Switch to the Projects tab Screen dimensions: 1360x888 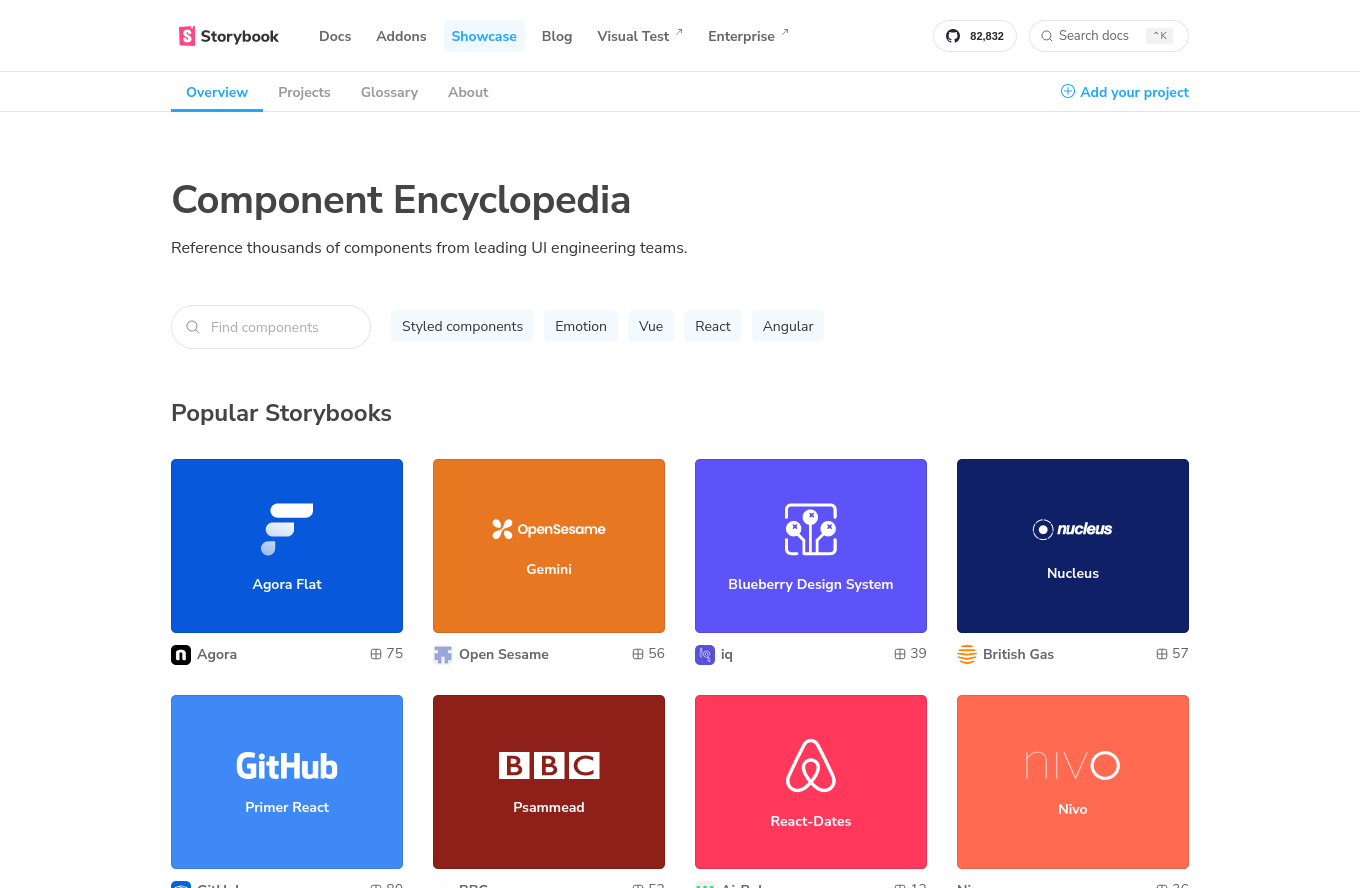click(x=304, y=92)
